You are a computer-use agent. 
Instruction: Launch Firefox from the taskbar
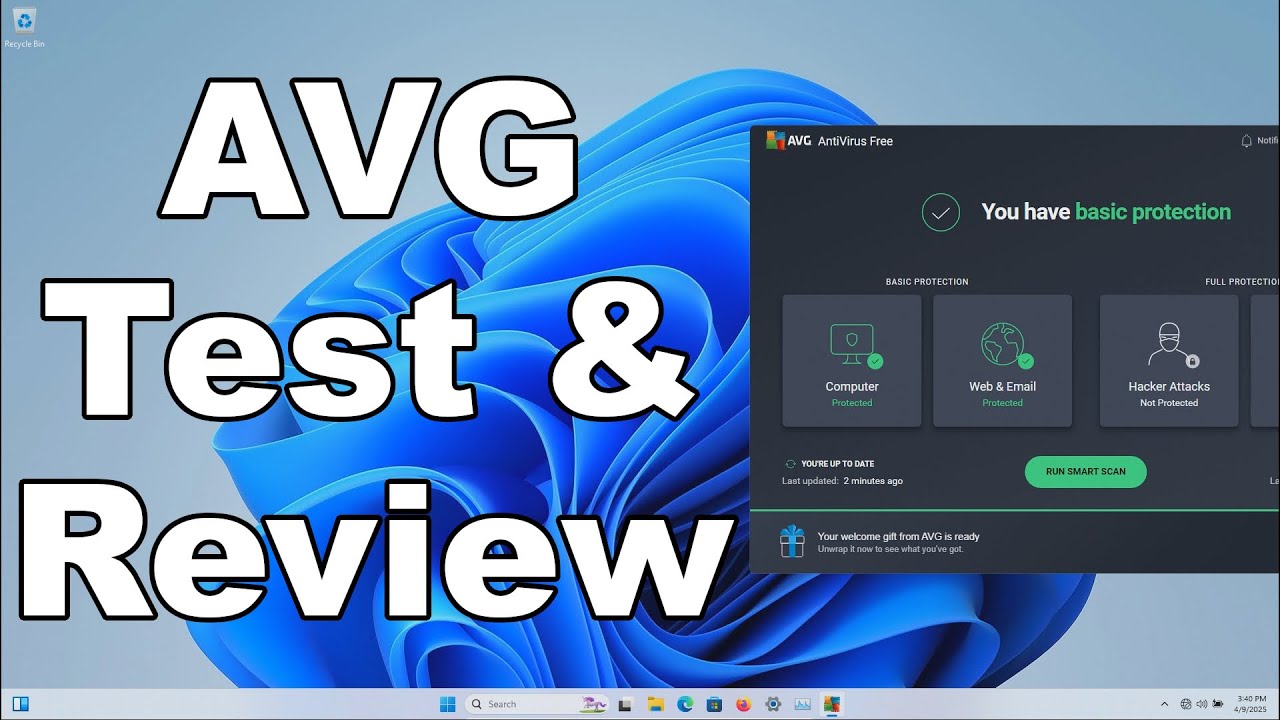click(x=743, y=704)
